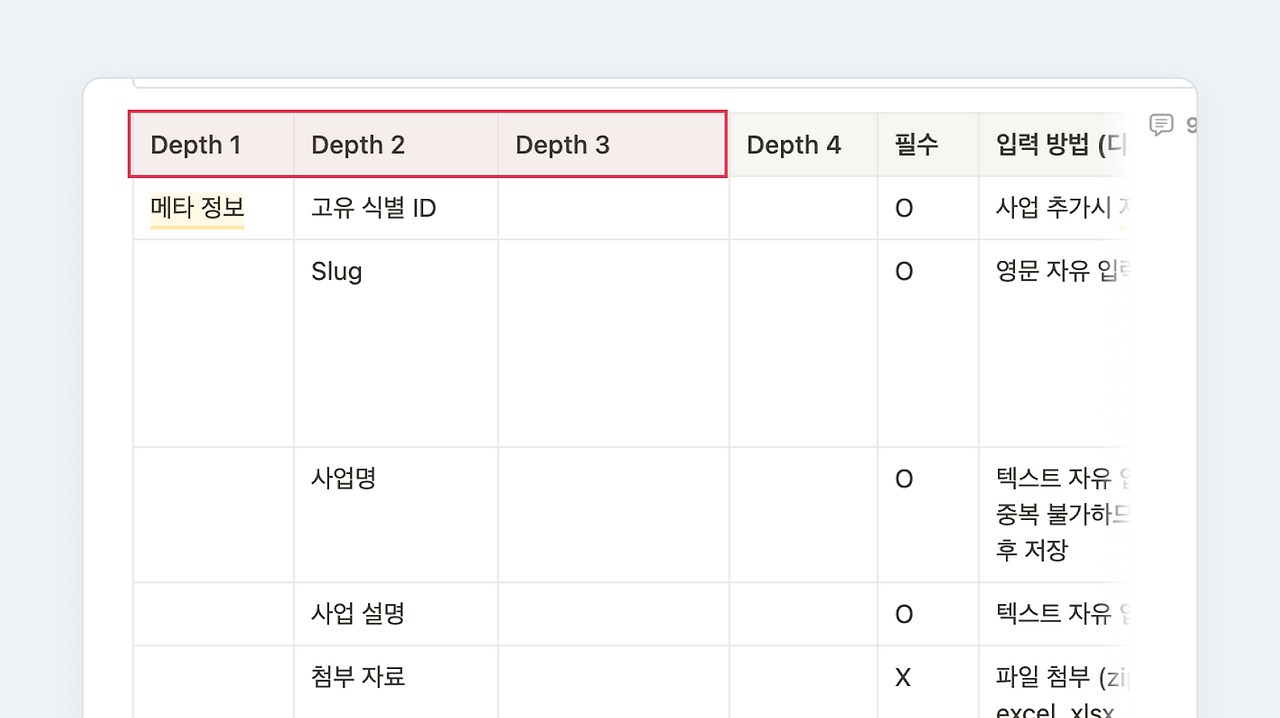
Task: Click the O mark in the 사업명 row
Action: (904, 479)
